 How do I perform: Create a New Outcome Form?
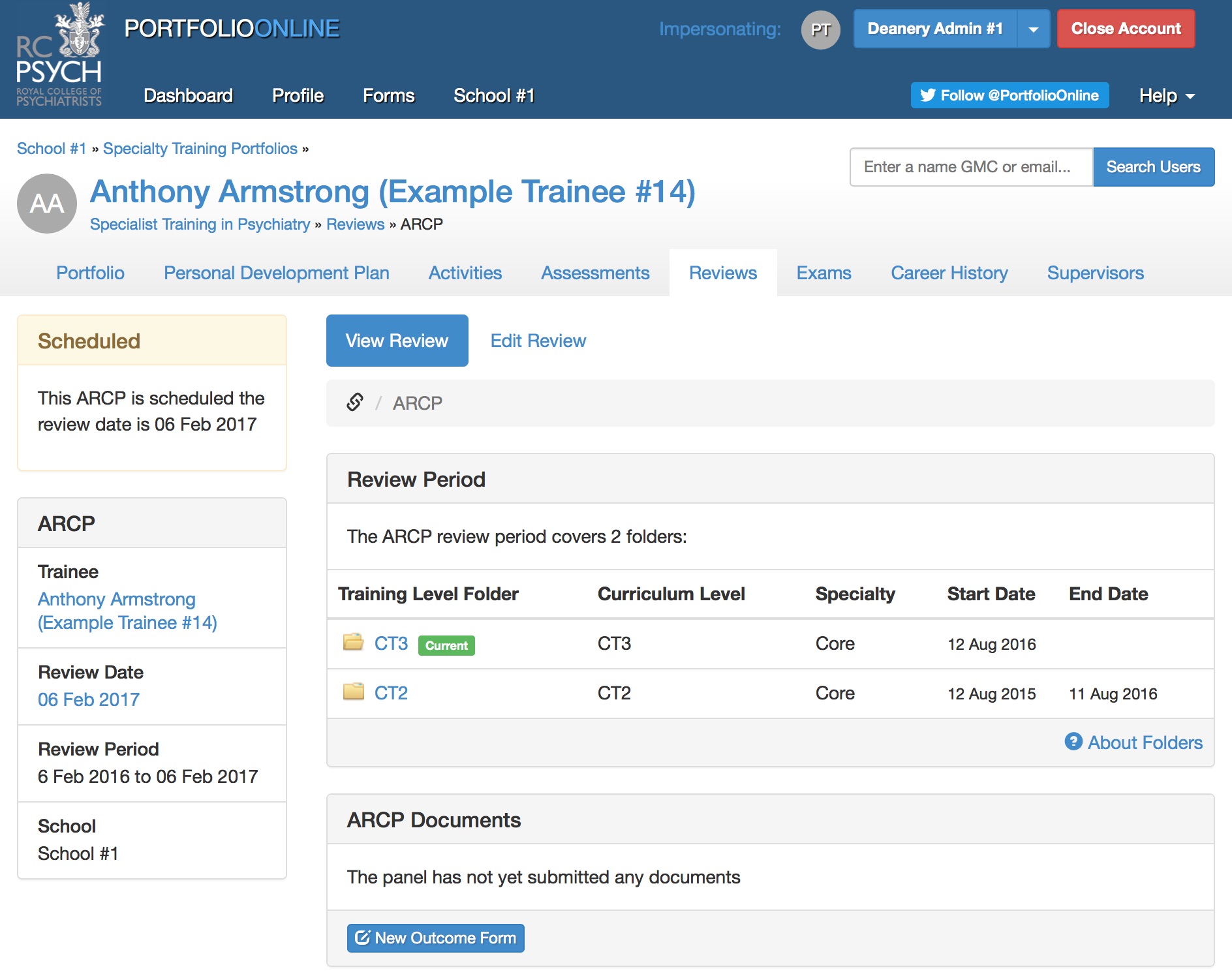tap(435, 938)
